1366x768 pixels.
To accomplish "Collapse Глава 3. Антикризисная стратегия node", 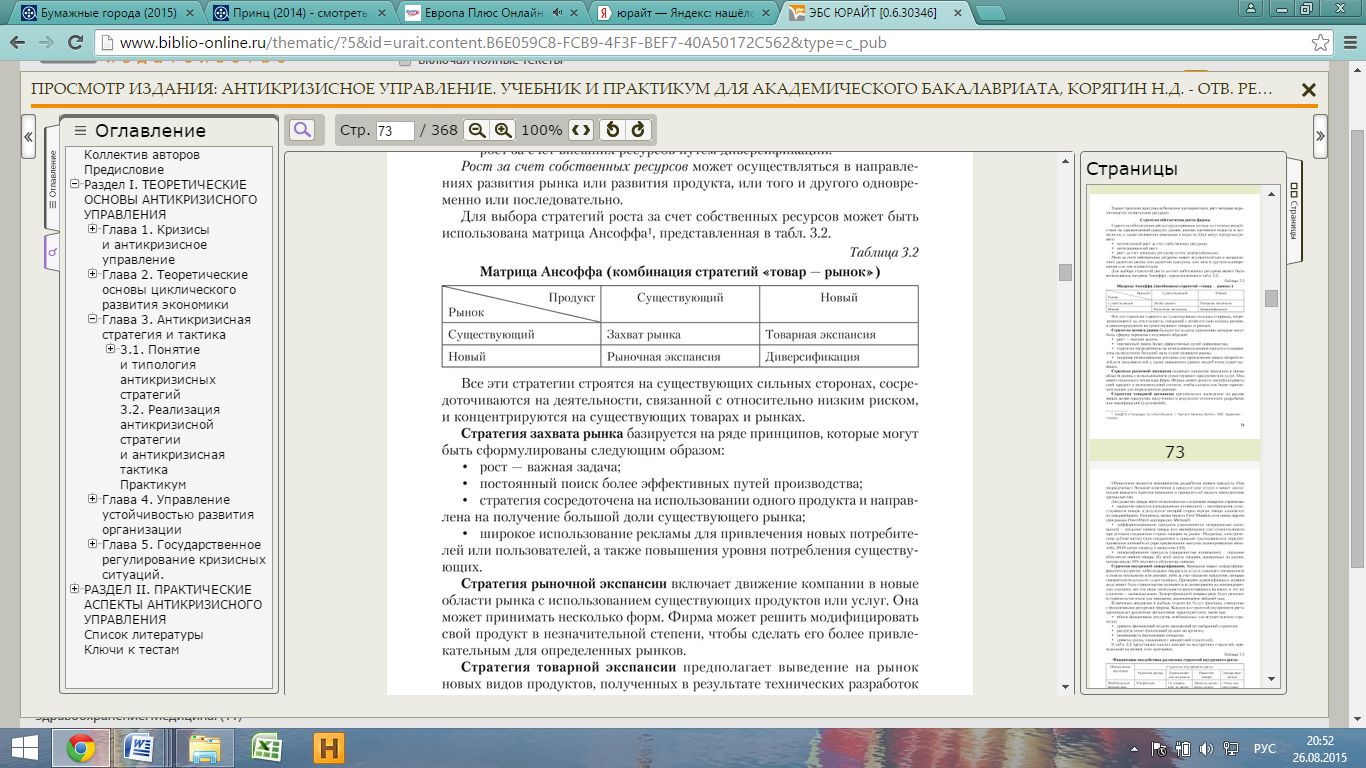I will point(93,320).
